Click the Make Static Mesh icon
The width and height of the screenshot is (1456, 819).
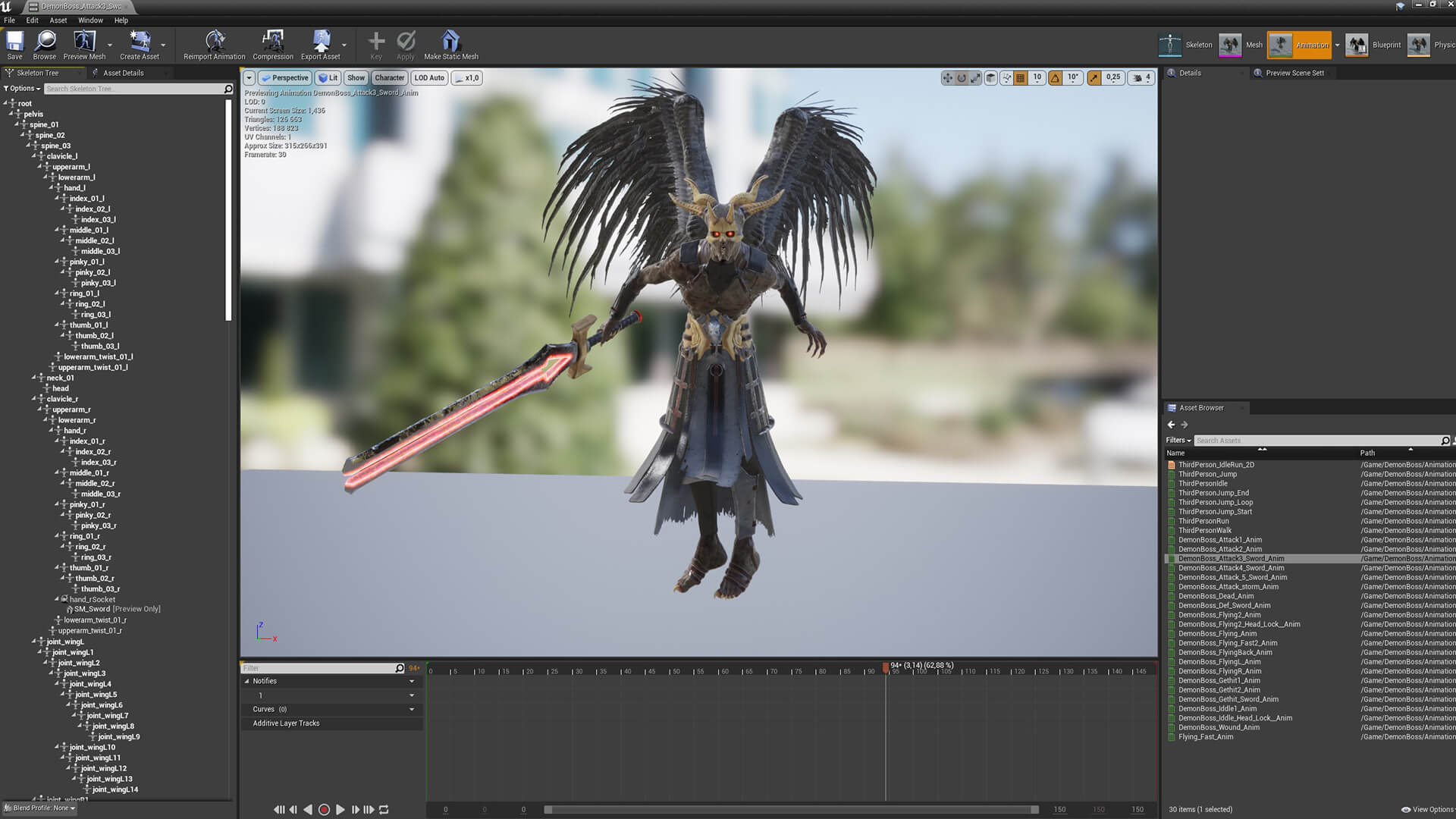450,41
